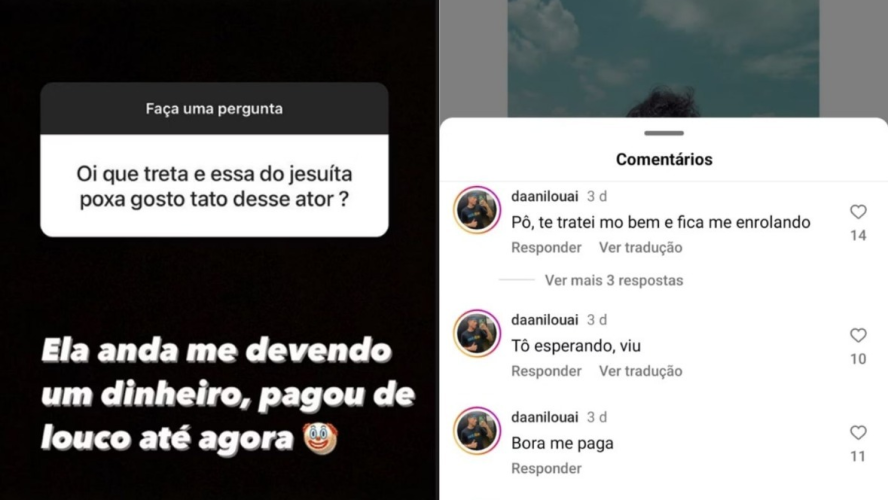Tap the question about 'treta do jesuíta'
This screenshot has height=500, width=888.
coord(214,186)
